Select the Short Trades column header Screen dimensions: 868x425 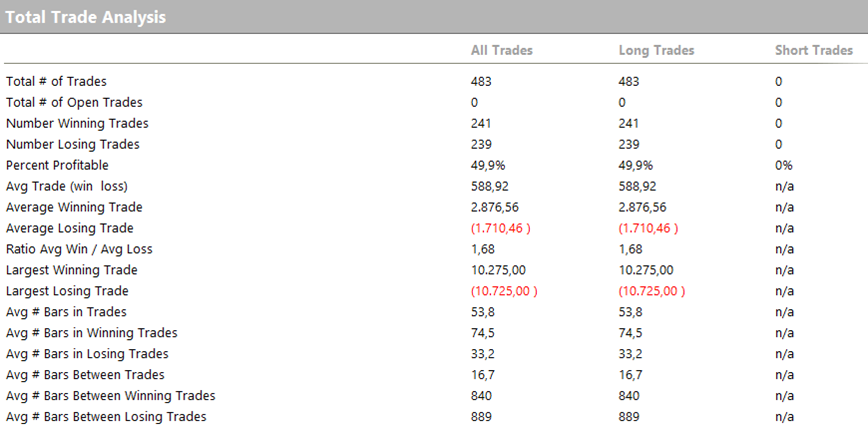[814, 50]
